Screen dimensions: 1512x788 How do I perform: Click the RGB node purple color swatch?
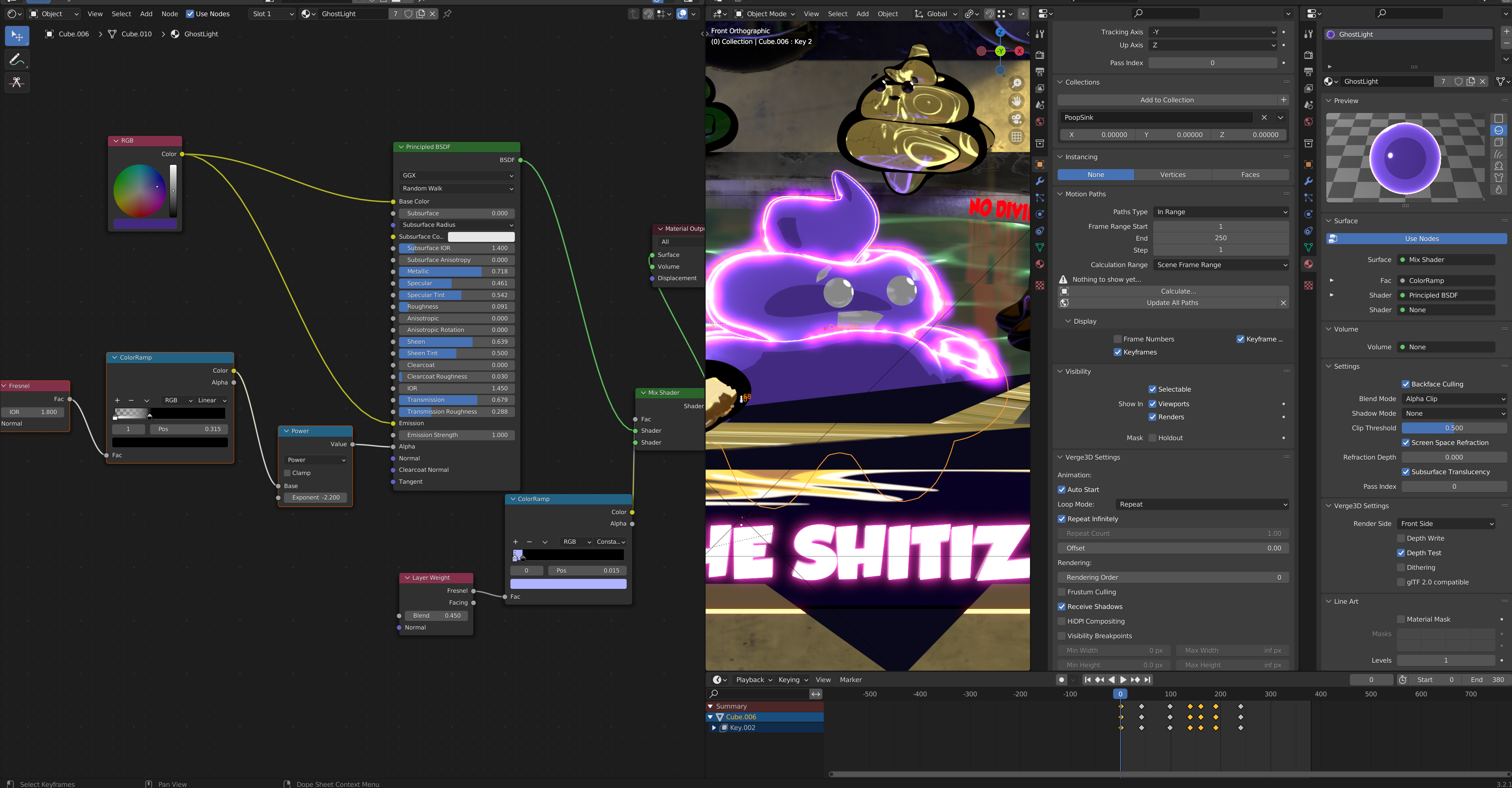(x=145, y=224)
